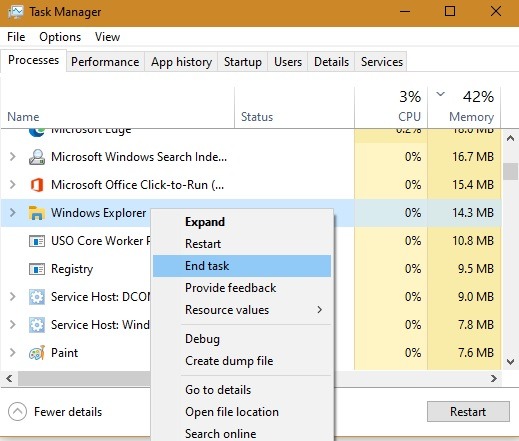The height and width of the screenshot is (441, 519).
Task: Switch to the Details tab
Action: [x=331, y=62]
